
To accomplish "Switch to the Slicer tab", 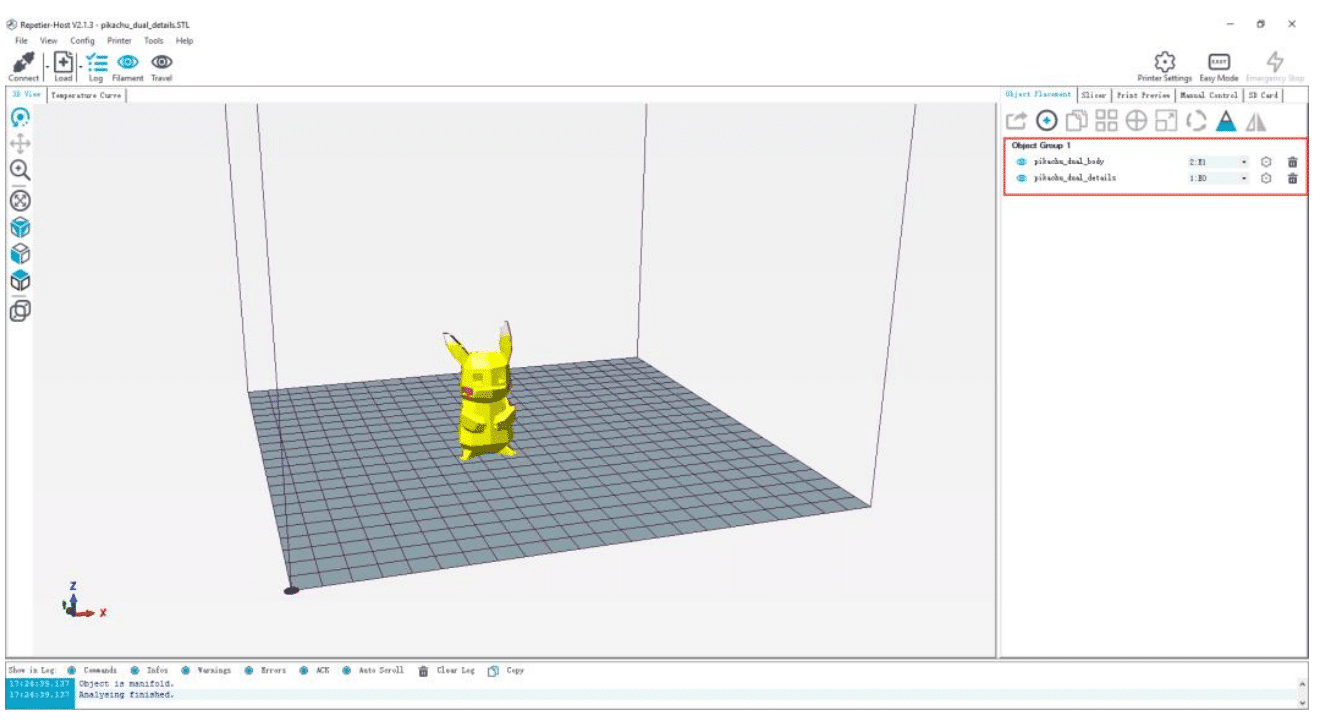I will point(1094,95).
